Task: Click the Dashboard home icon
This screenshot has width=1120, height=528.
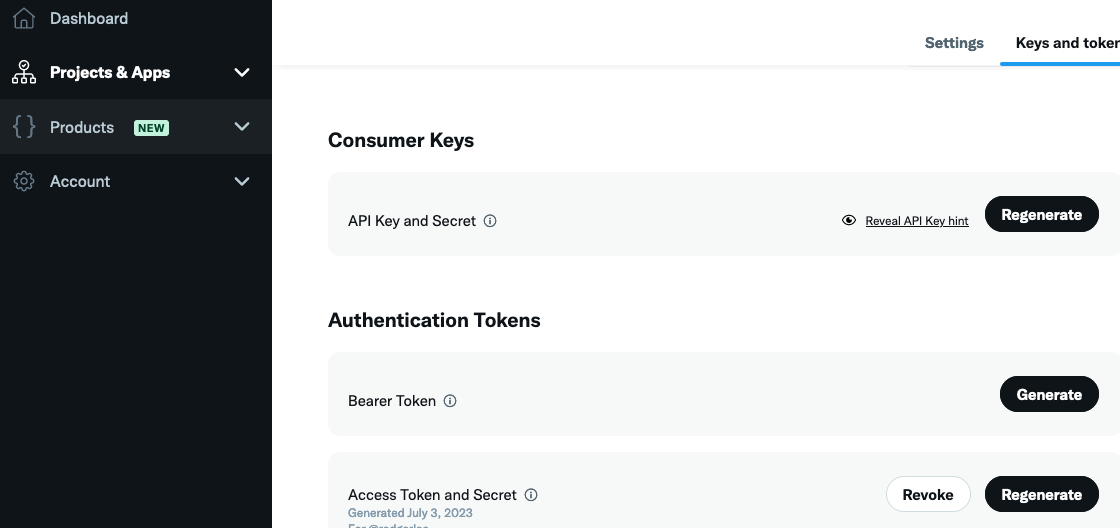Action: tap(23, 18)
